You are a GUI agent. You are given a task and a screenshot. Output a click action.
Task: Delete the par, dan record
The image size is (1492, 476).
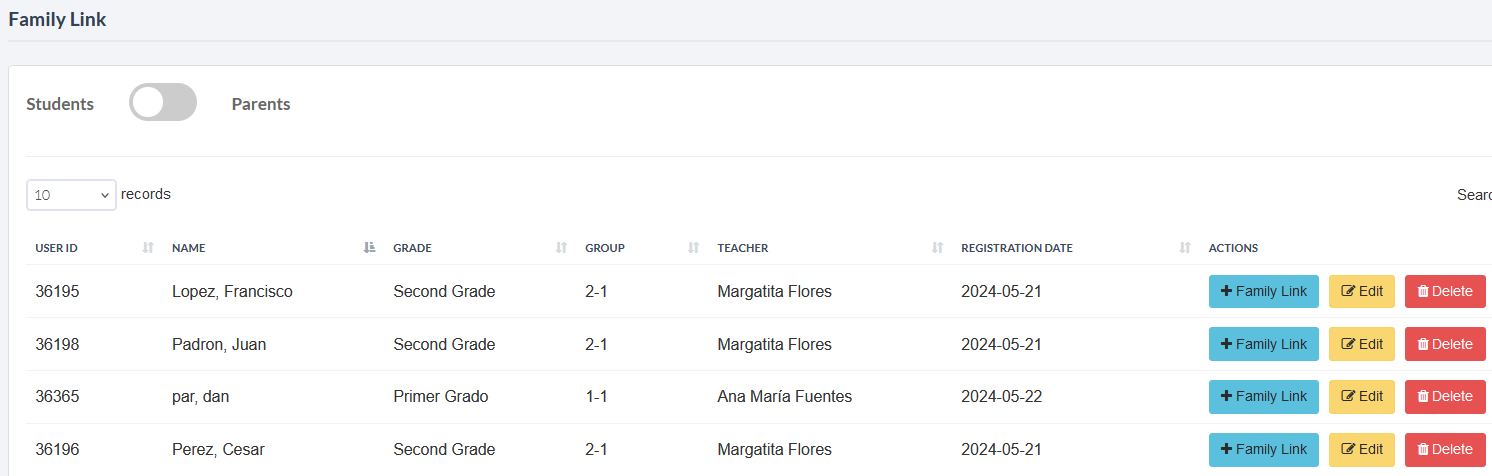click(x=1444, y=396)
